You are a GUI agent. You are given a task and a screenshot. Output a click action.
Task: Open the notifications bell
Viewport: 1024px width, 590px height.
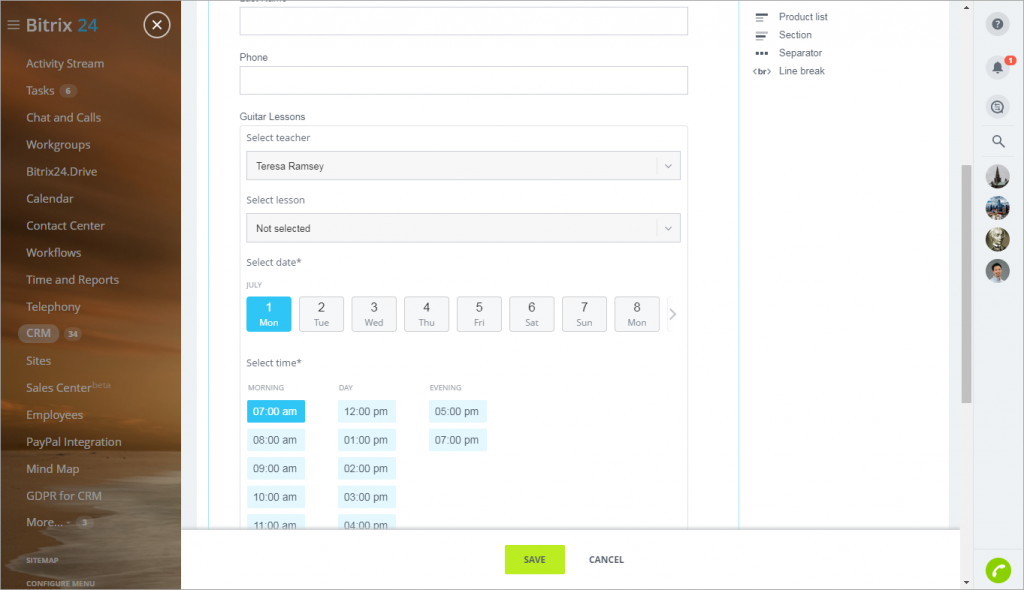tap(997, 67)
